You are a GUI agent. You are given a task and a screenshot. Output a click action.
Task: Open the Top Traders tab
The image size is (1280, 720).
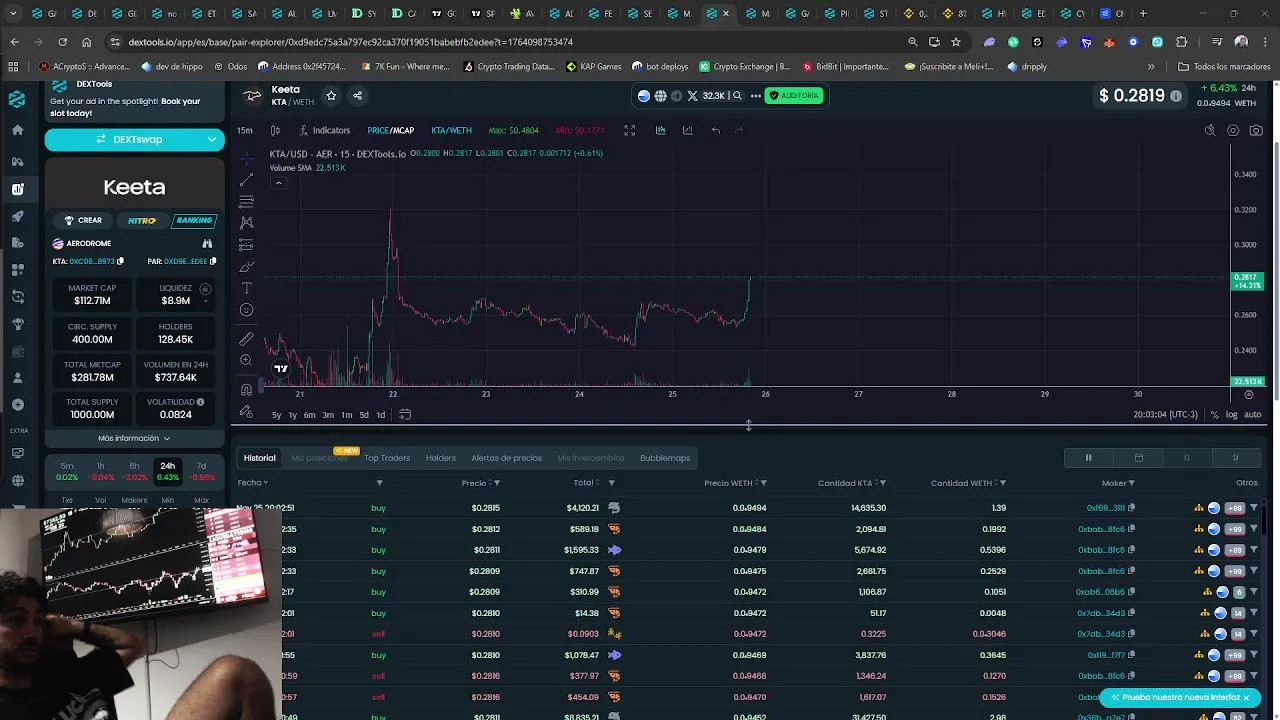387,458
